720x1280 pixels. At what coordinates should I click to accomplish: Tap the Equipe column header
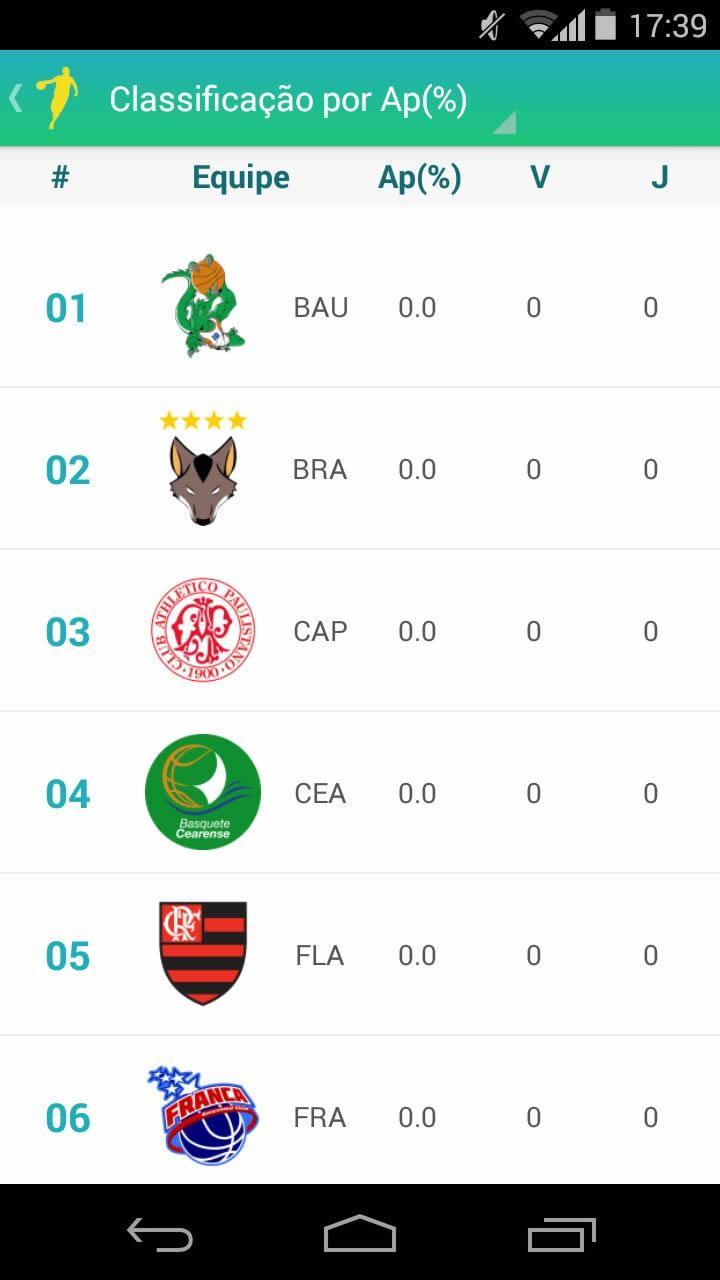click(241, 177)
